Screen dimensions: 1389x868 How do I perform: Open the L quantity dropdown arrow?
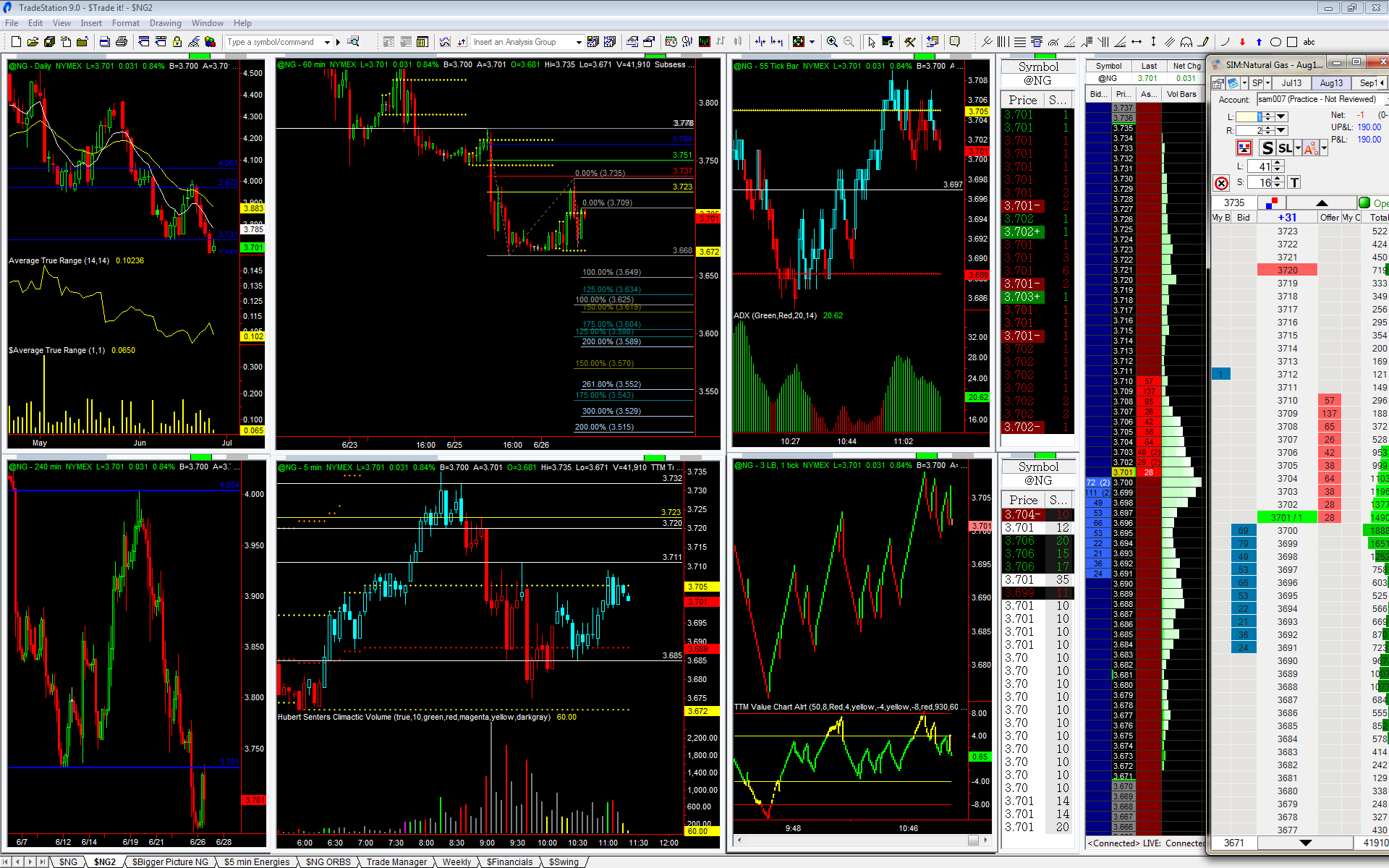coord(1281,116)
